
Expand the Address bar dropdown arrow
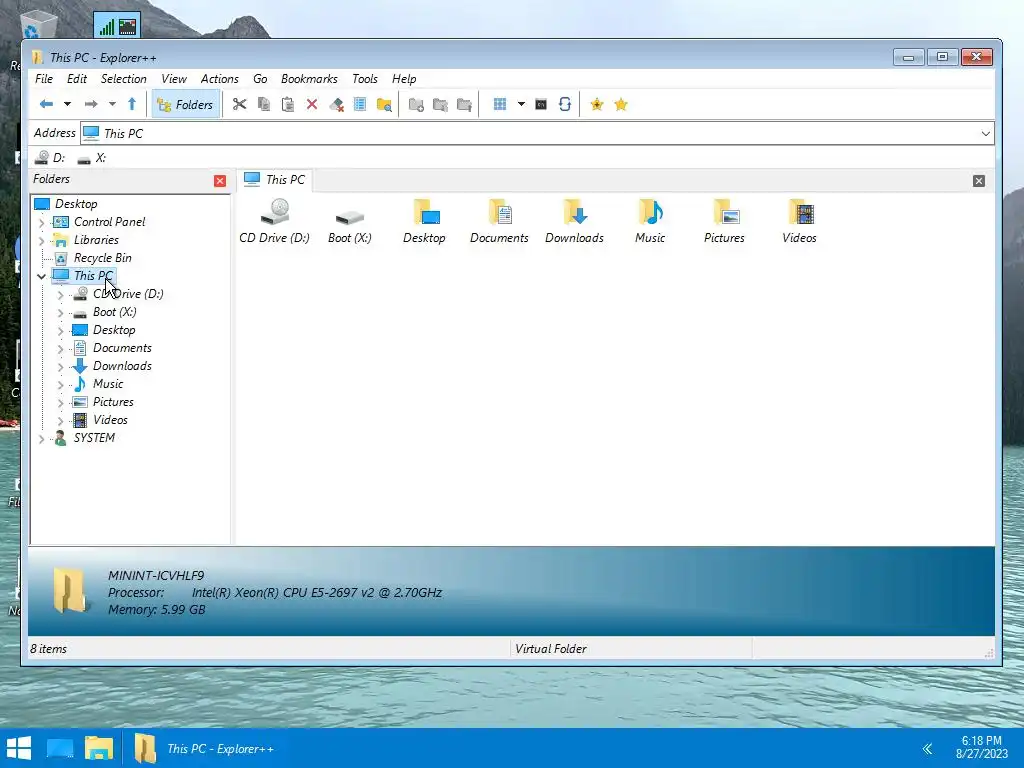pos(985,134)
